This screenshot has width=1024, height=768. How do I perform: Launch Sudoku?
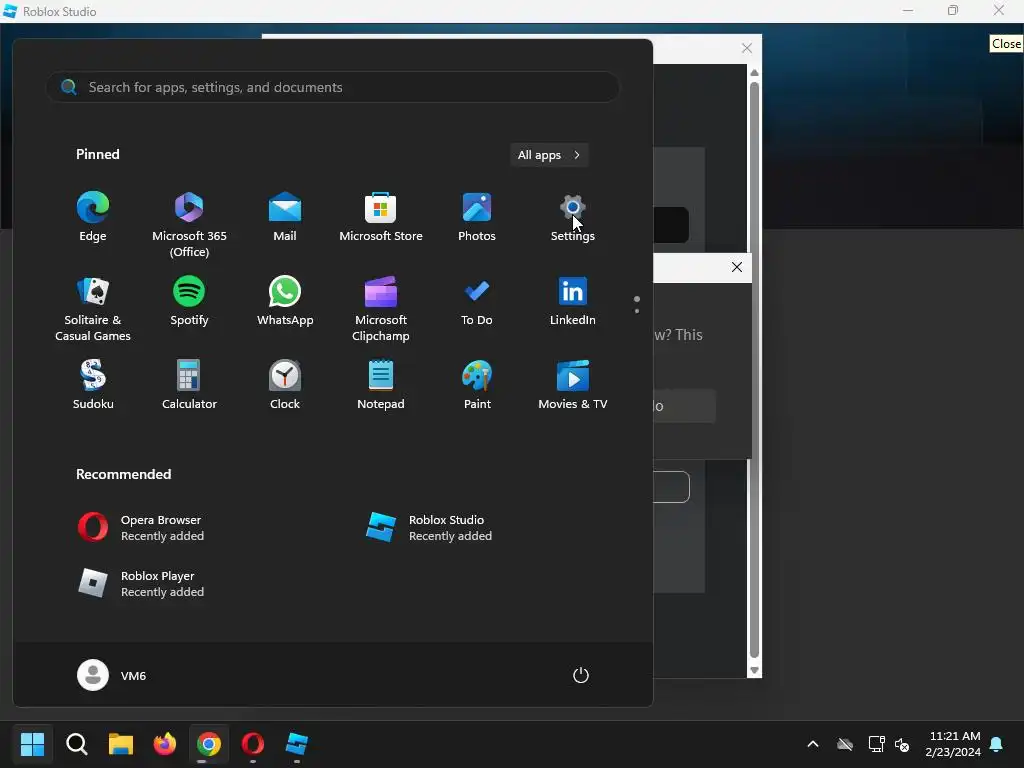pyautogui.click(x=93, y=385)
